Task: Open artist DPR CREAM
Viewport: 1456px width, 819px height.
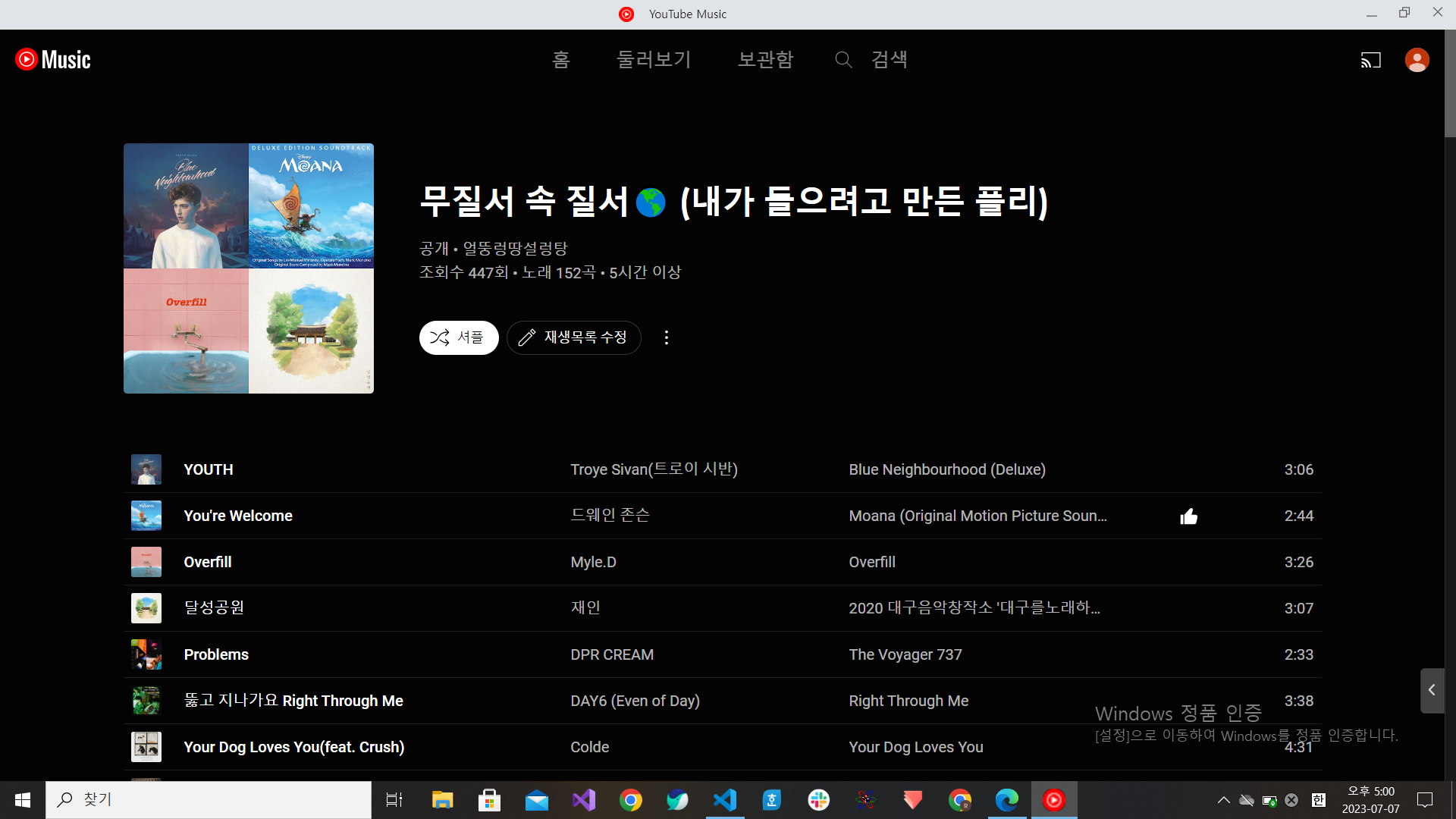Action: [x=612, y=654]
